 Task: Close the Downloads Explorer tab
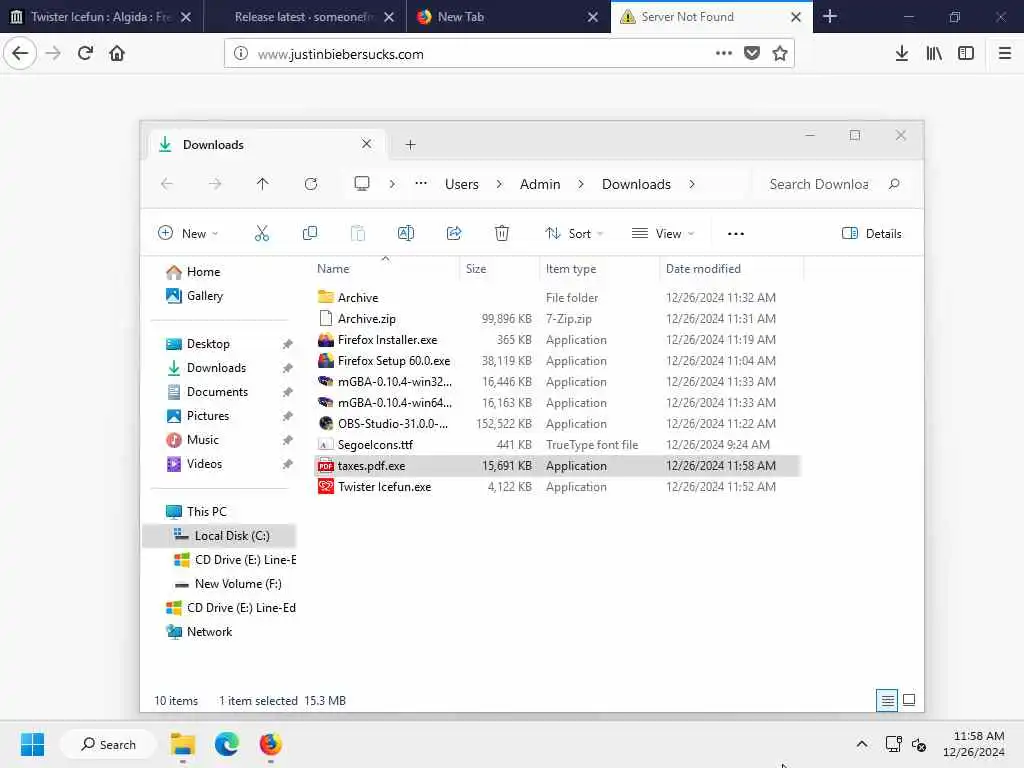(366, 144)
